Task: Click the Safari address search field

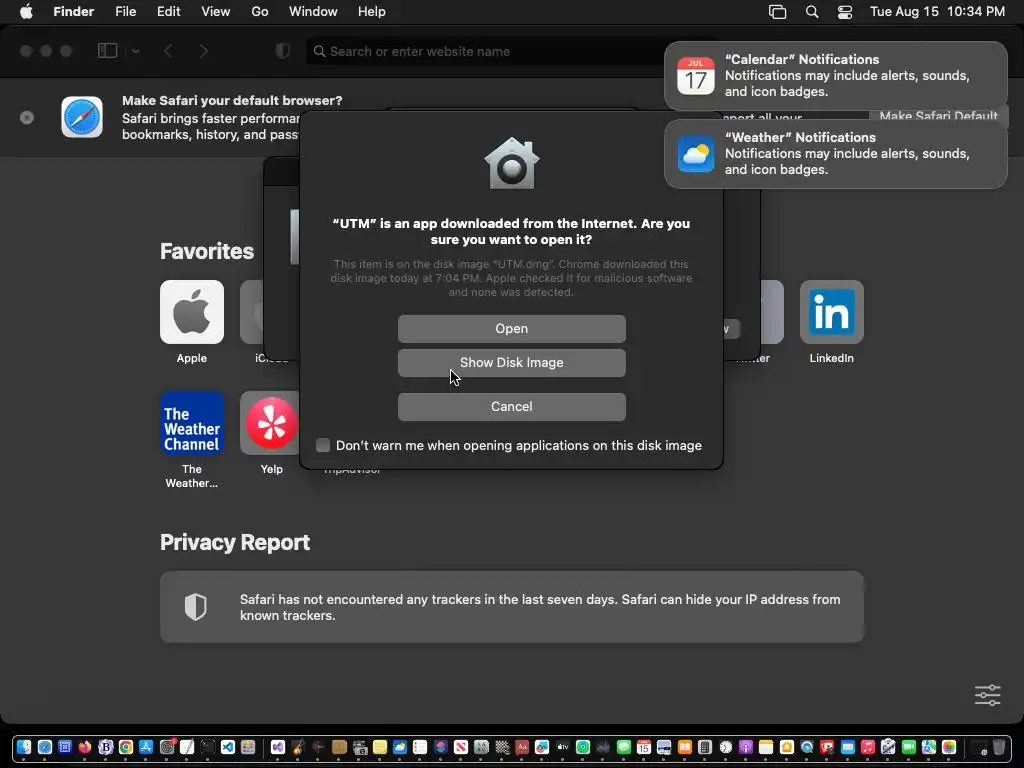Action: tap(485, 51)
